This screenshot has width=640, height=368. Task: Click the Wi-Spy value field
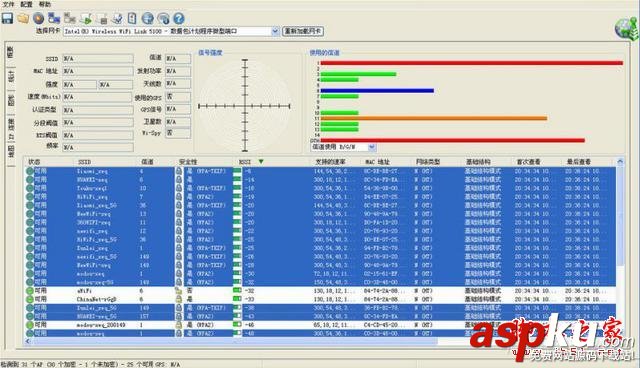pyautogui.click(x=178, y=133)
